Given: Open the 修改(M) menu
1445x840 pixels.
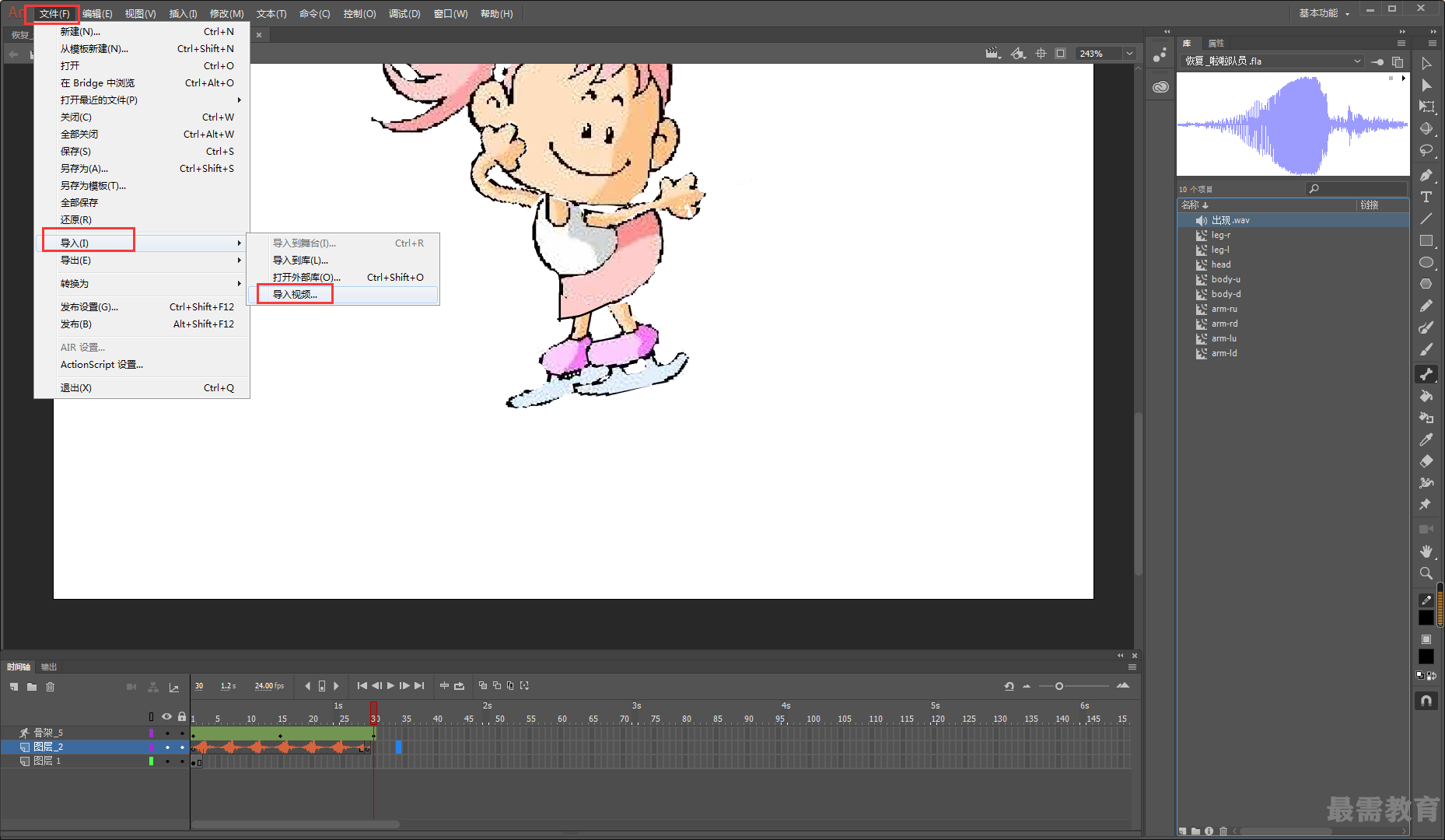Looking at the screenshot, I should tap(226, 13).
